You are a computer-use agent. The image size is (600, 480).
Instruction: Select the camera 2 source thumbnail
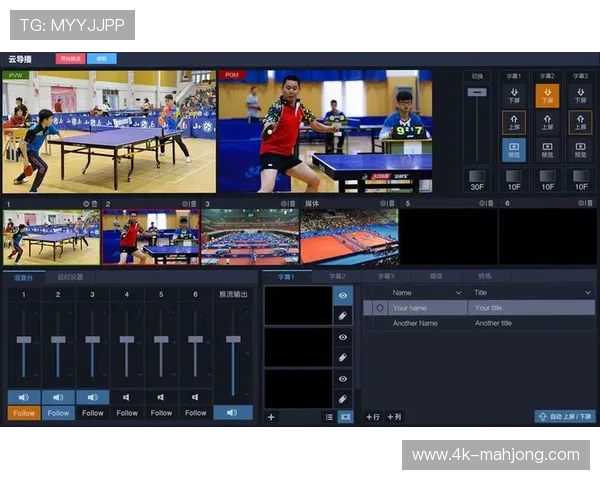point(150,237)
